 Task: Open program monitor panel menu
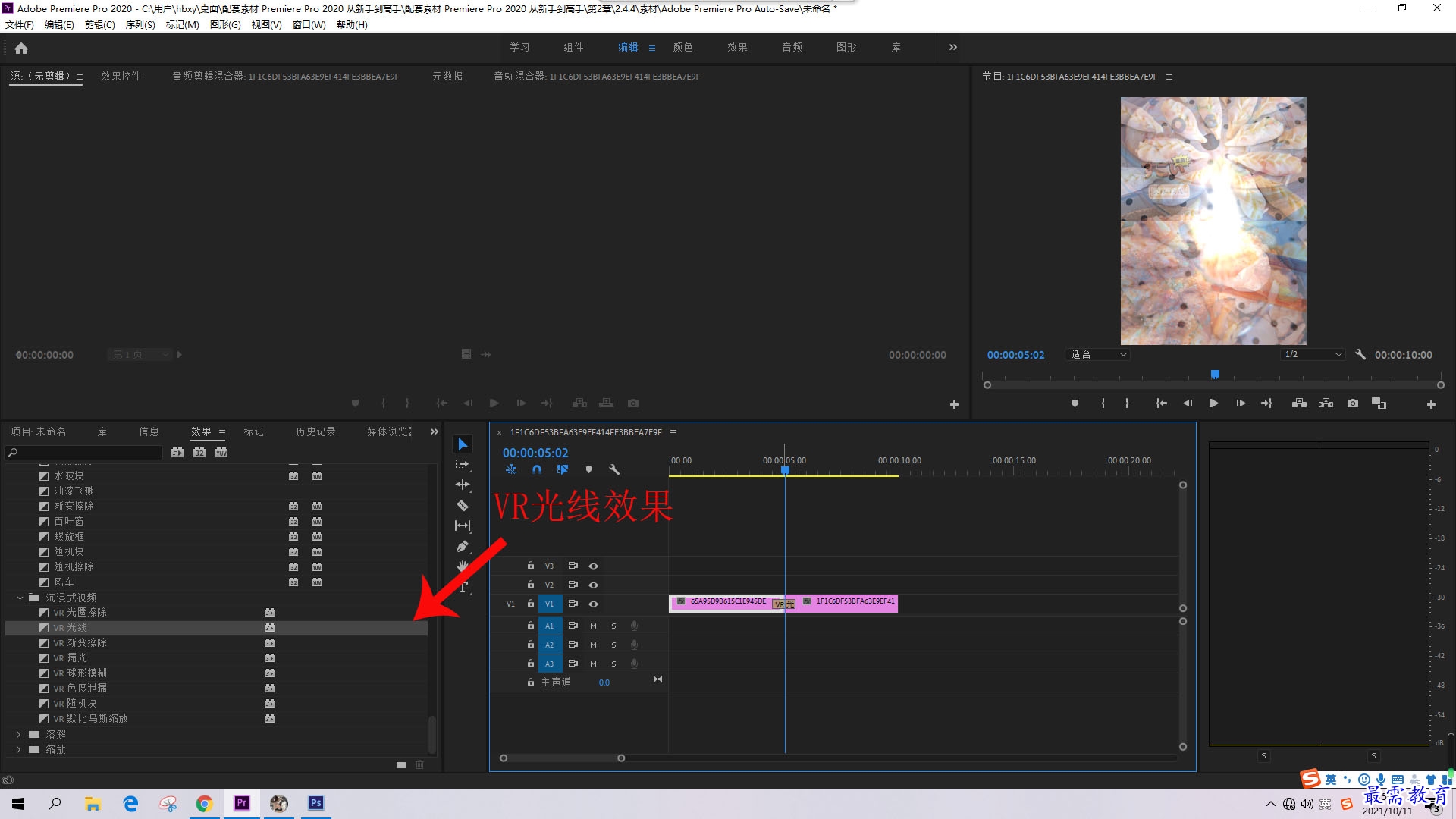click(x=1169, y=77)
